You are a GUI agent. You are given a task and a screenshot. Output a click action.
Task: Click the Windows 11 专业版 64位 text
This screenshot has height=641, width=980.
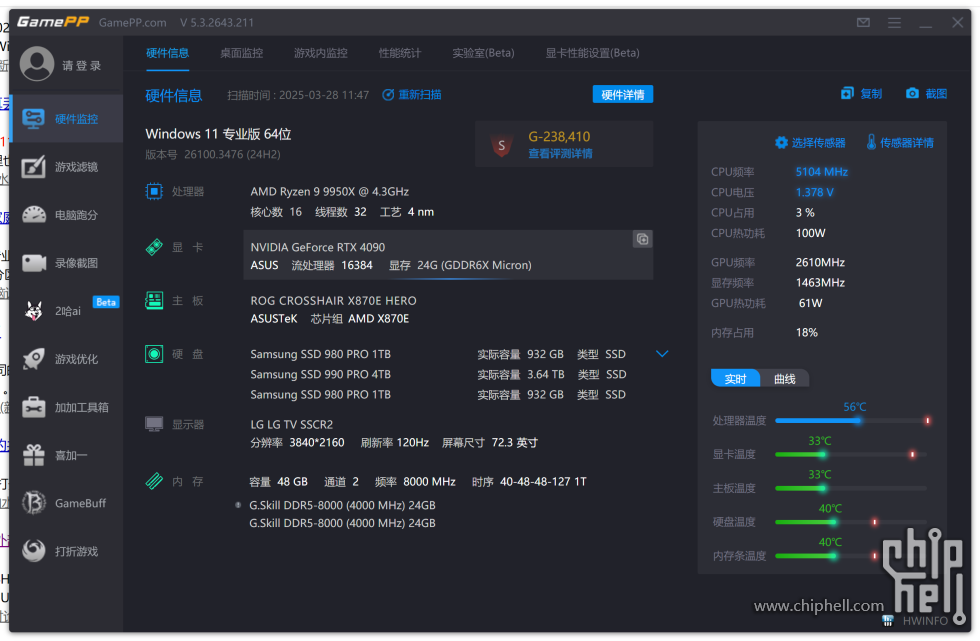click(218, 134)
